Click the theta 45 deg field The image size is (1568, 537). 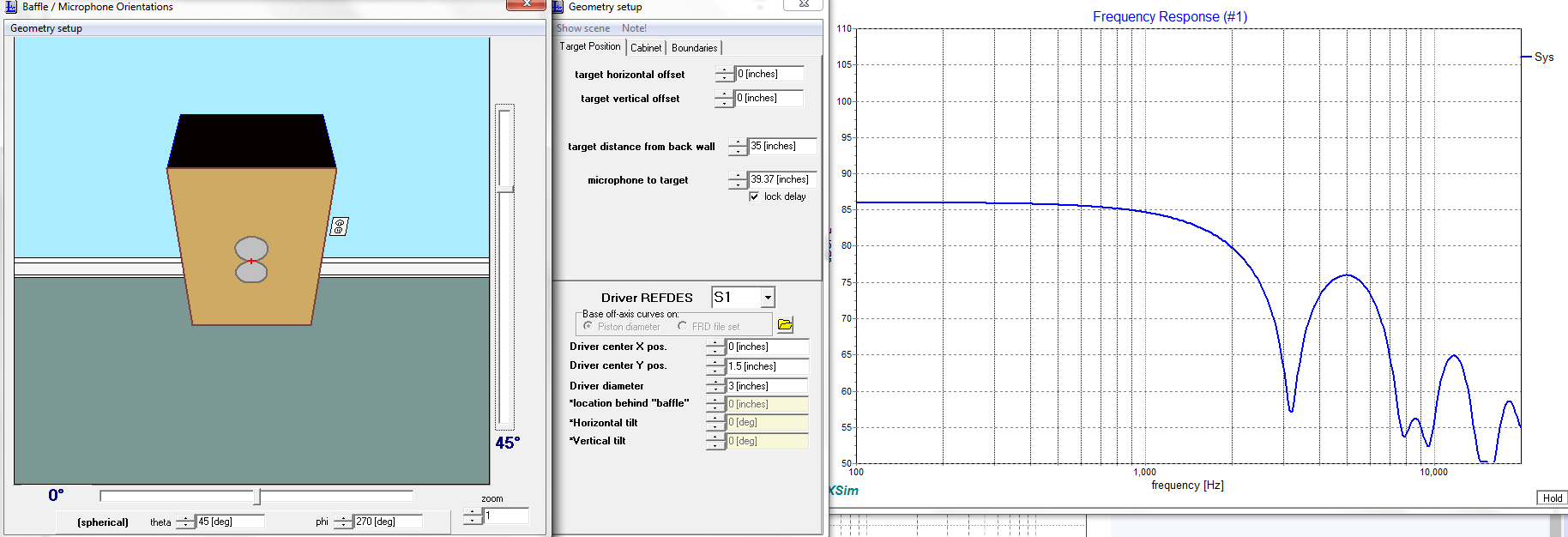(x=230, y=522)
